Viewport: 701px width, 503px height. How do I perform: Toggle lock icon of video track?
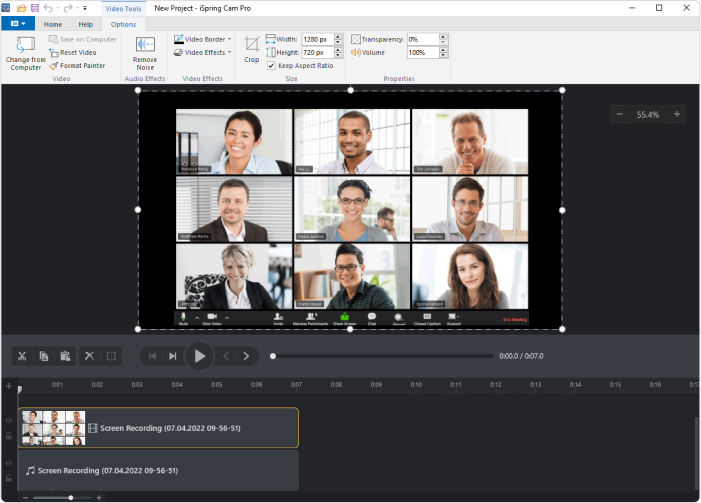8,435
